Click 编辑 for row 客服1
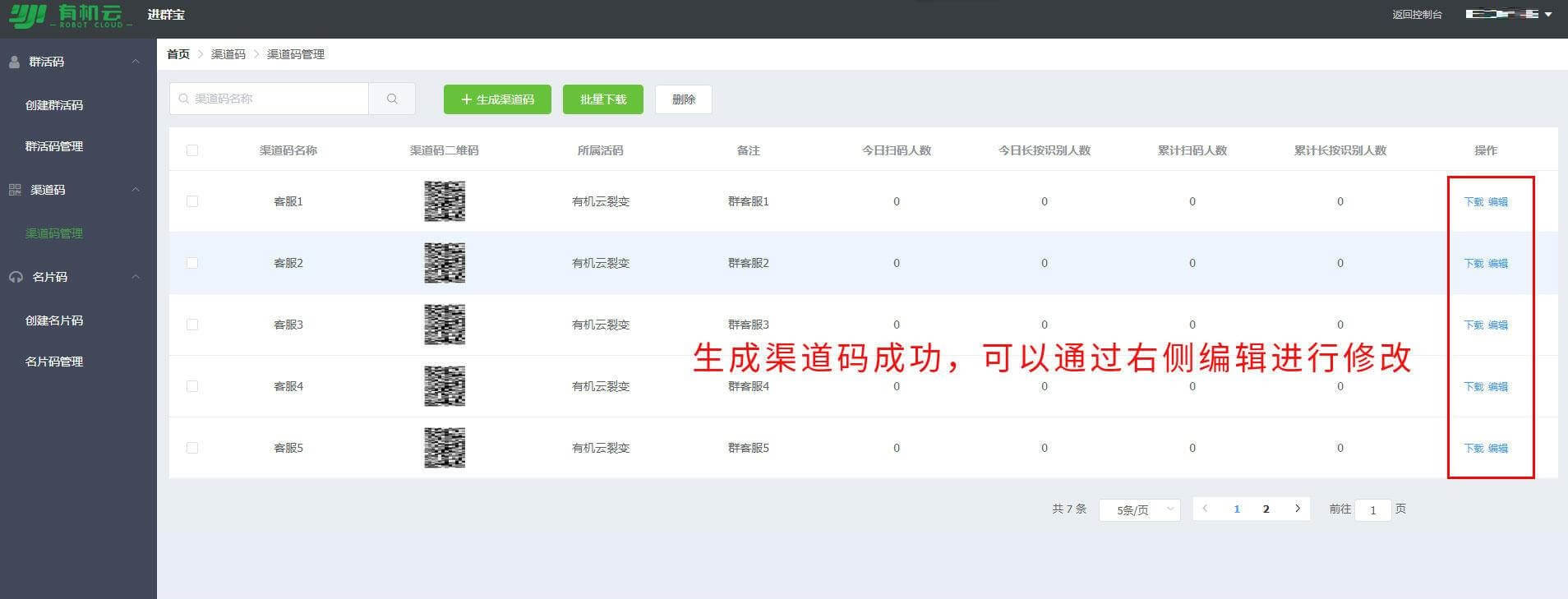 pos(1498,201)
